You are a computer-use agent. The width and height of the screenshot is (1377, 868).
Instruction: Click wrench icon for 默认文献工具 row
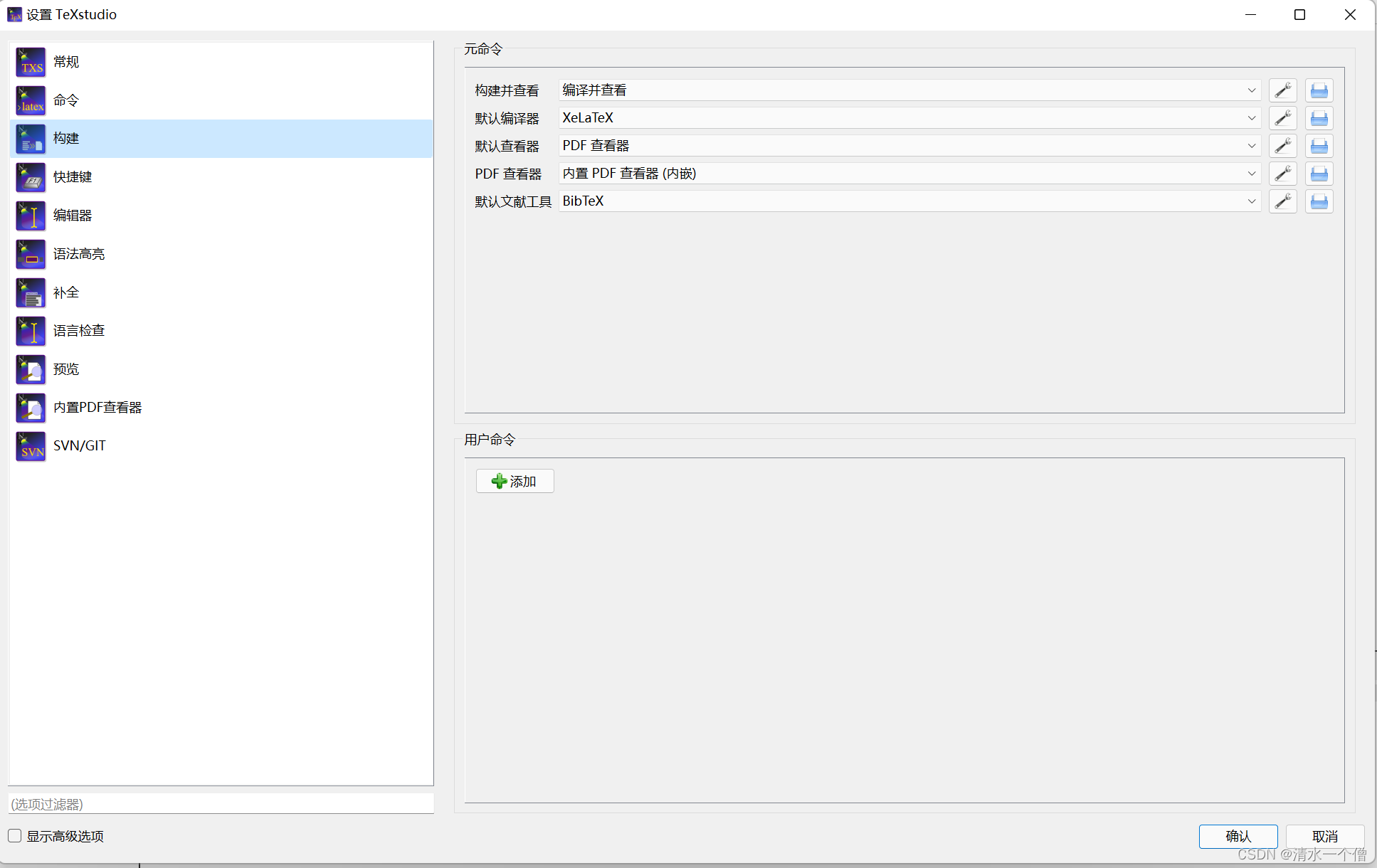pos(1282,201)
